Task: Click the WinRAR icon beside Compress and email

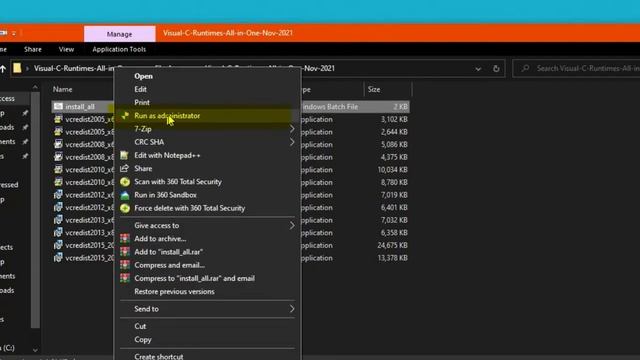Action: [125, 265]
